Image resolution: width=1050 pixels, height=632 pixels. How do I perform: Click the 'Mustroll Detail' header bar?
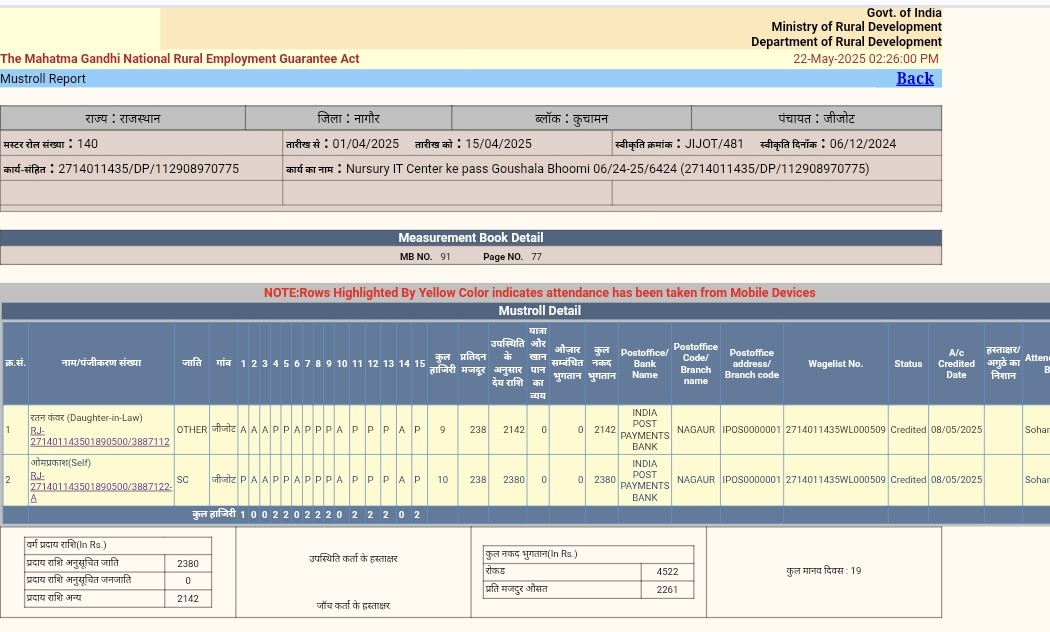(x=540, y=311)
